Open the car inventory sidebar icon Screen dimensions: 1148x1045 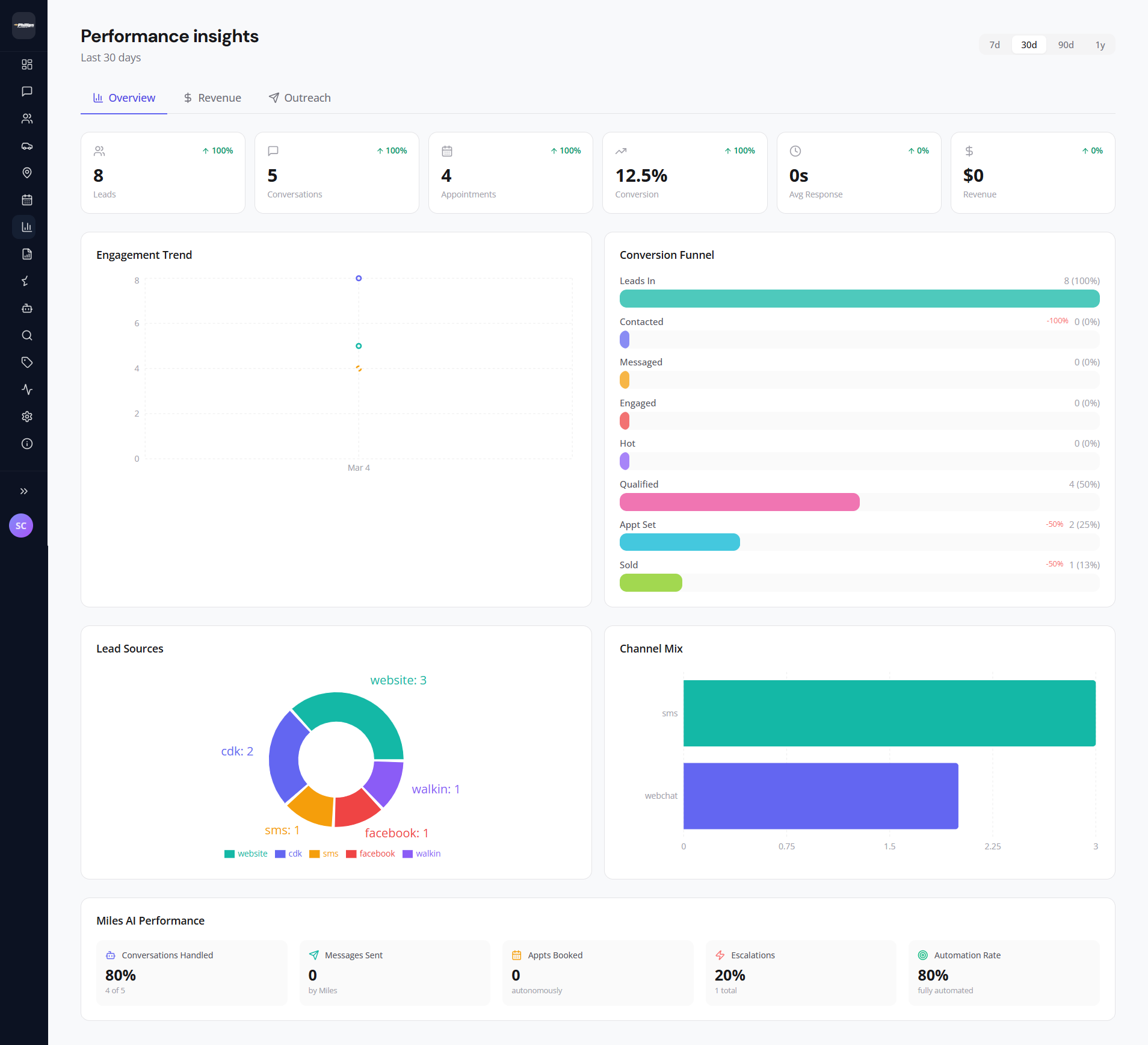point(26,146)
